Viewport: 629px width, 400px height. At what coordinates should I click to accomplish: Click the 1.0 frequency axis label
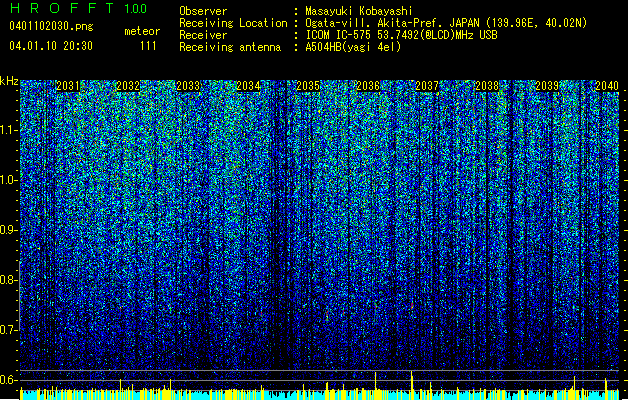click(8, 180)
